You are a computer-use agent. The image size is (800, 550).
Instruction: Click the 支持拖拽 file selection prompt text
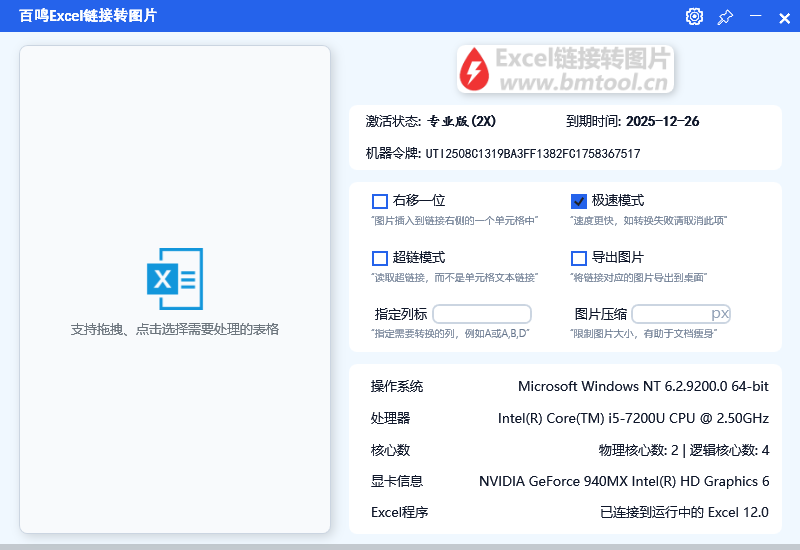click(x=175, y=329)
